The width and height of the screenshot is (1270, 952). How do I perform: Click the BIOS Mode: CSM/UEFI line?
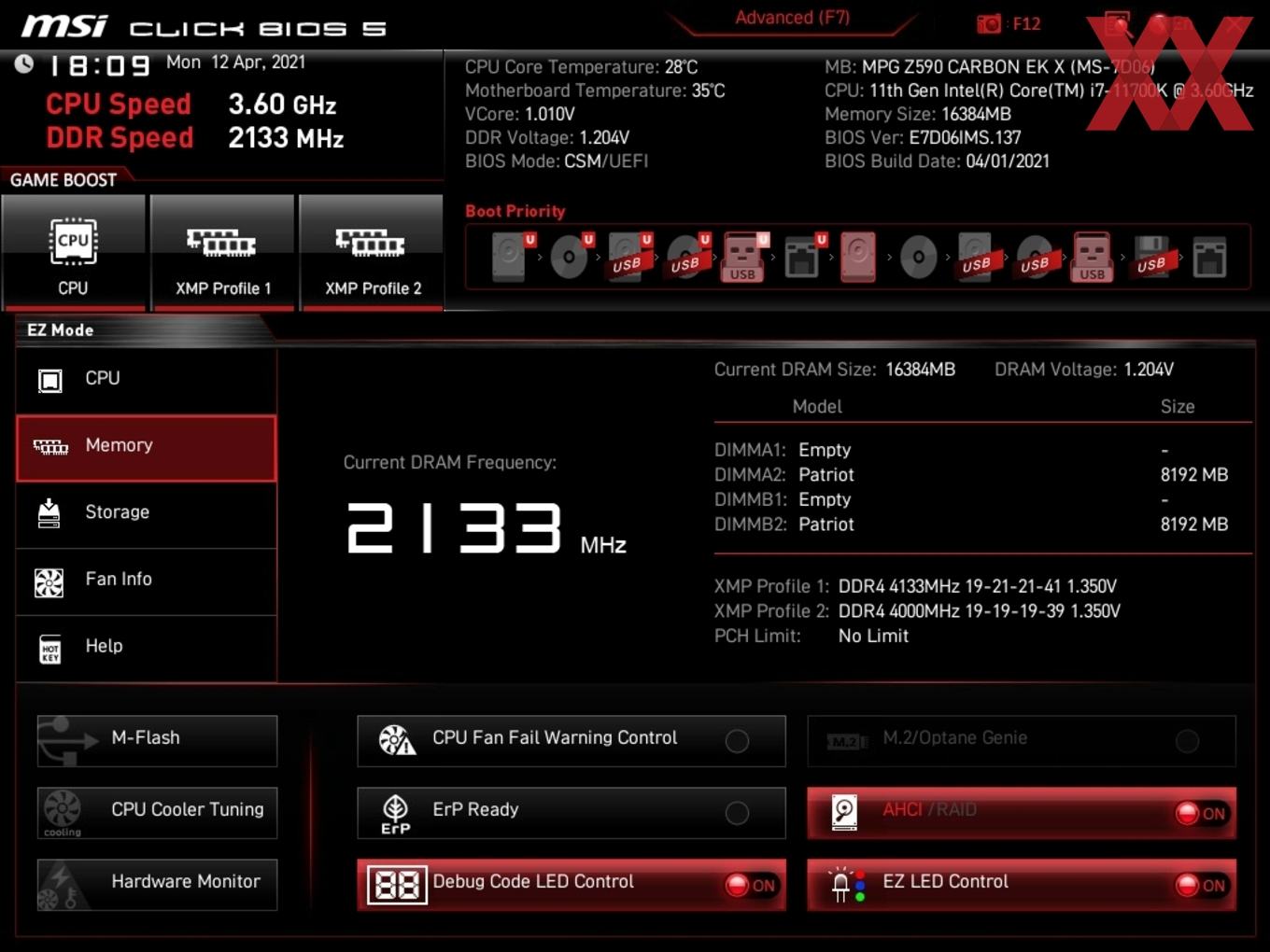[557, 161]
